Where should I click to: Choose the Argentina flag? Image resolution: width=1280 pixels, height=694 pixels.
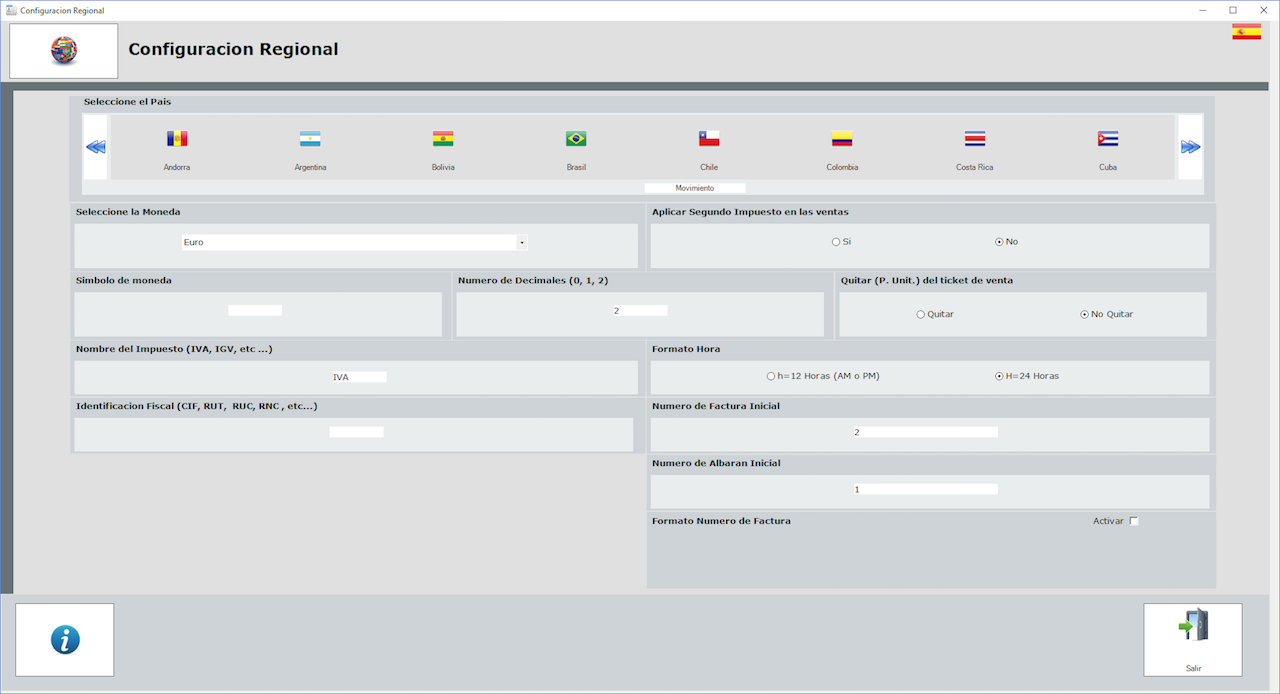coord(310,139)
